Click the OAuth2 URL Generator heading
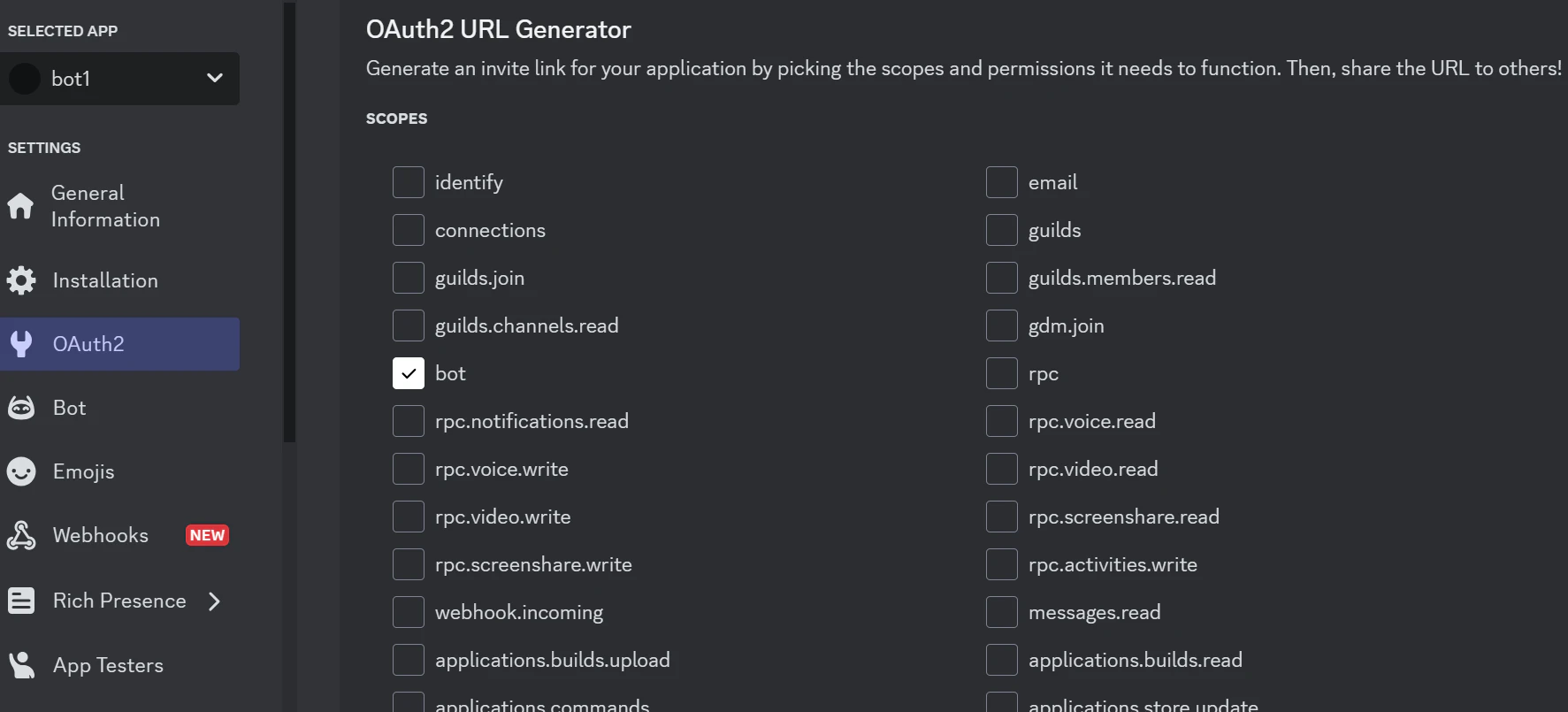The width and height of the screenshot is (1568, 712). coord(499,29)
